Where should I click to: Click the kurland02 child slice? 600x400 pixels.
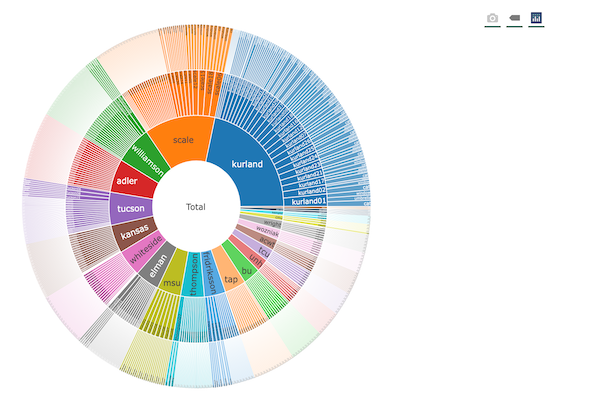pyautogui.click(x=307, y=191)
